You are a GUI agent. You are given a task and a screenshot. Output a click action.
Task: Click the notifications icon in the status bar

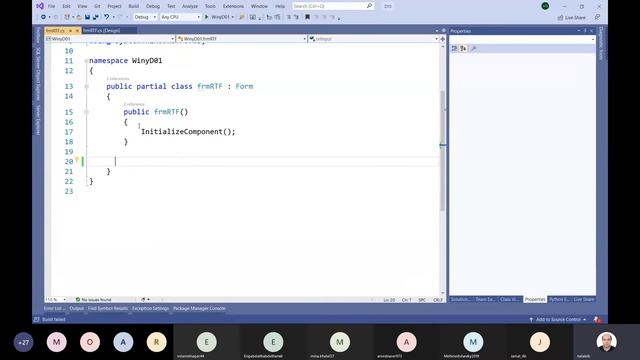point(597,320)
